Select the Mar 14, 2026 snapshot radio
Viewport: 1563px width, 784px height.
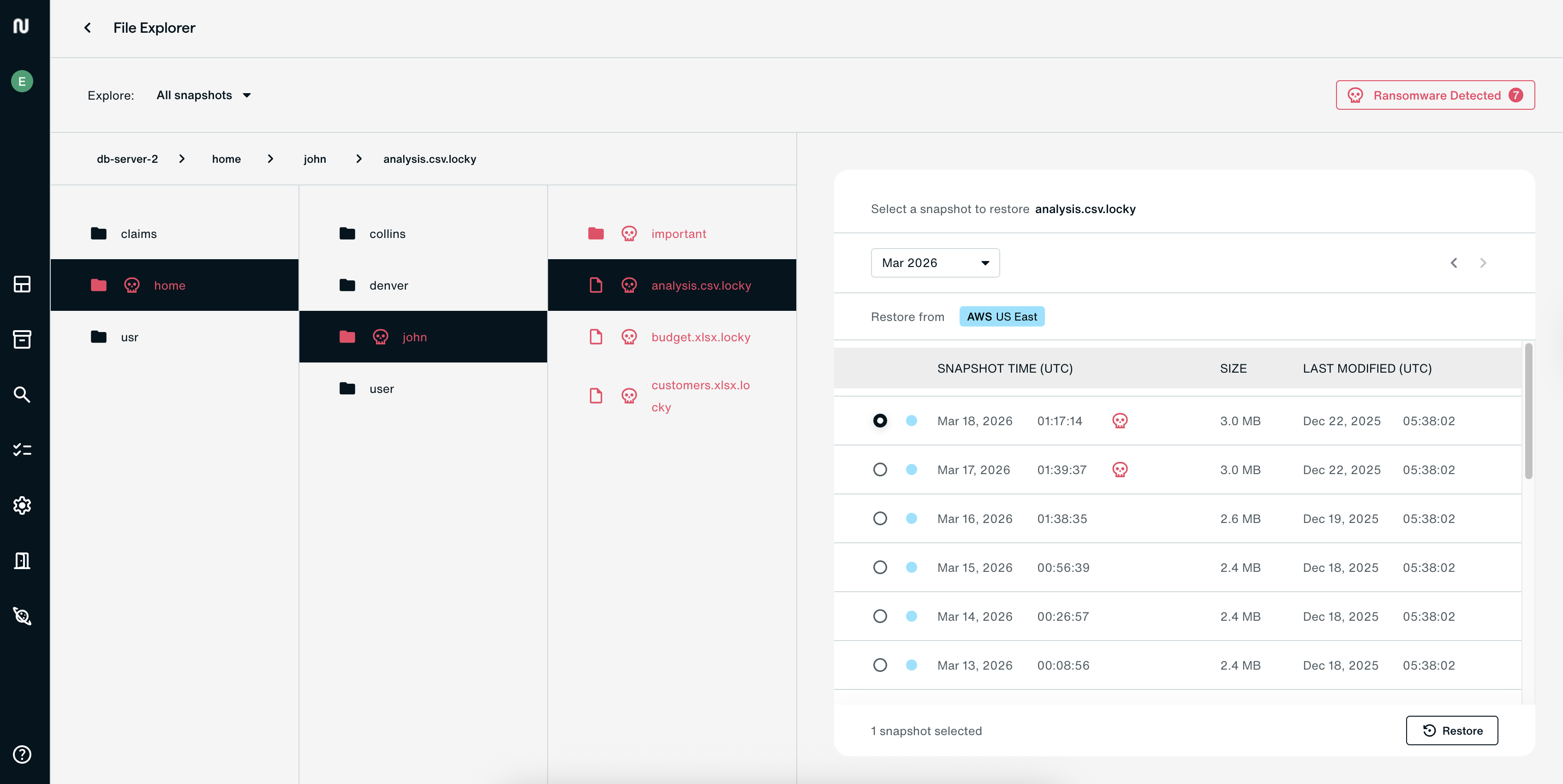pos(880,616)
